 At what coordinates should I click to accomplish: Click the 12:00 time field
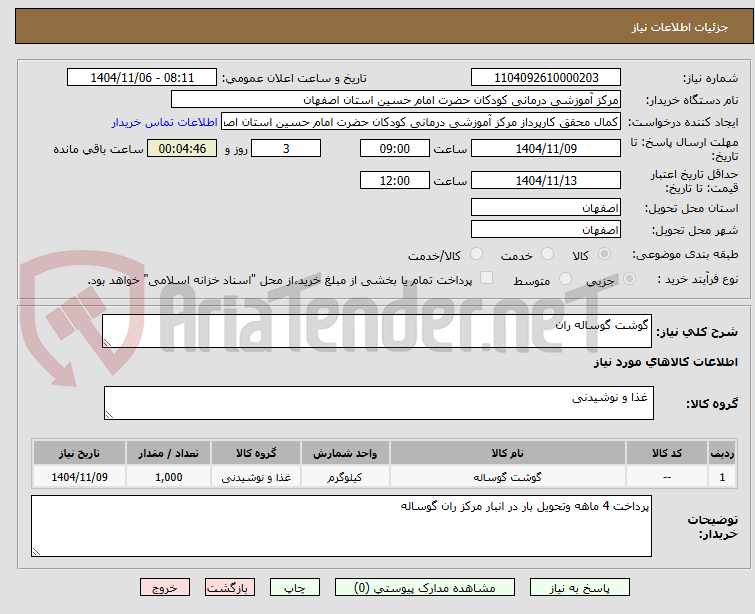[395, 181]
